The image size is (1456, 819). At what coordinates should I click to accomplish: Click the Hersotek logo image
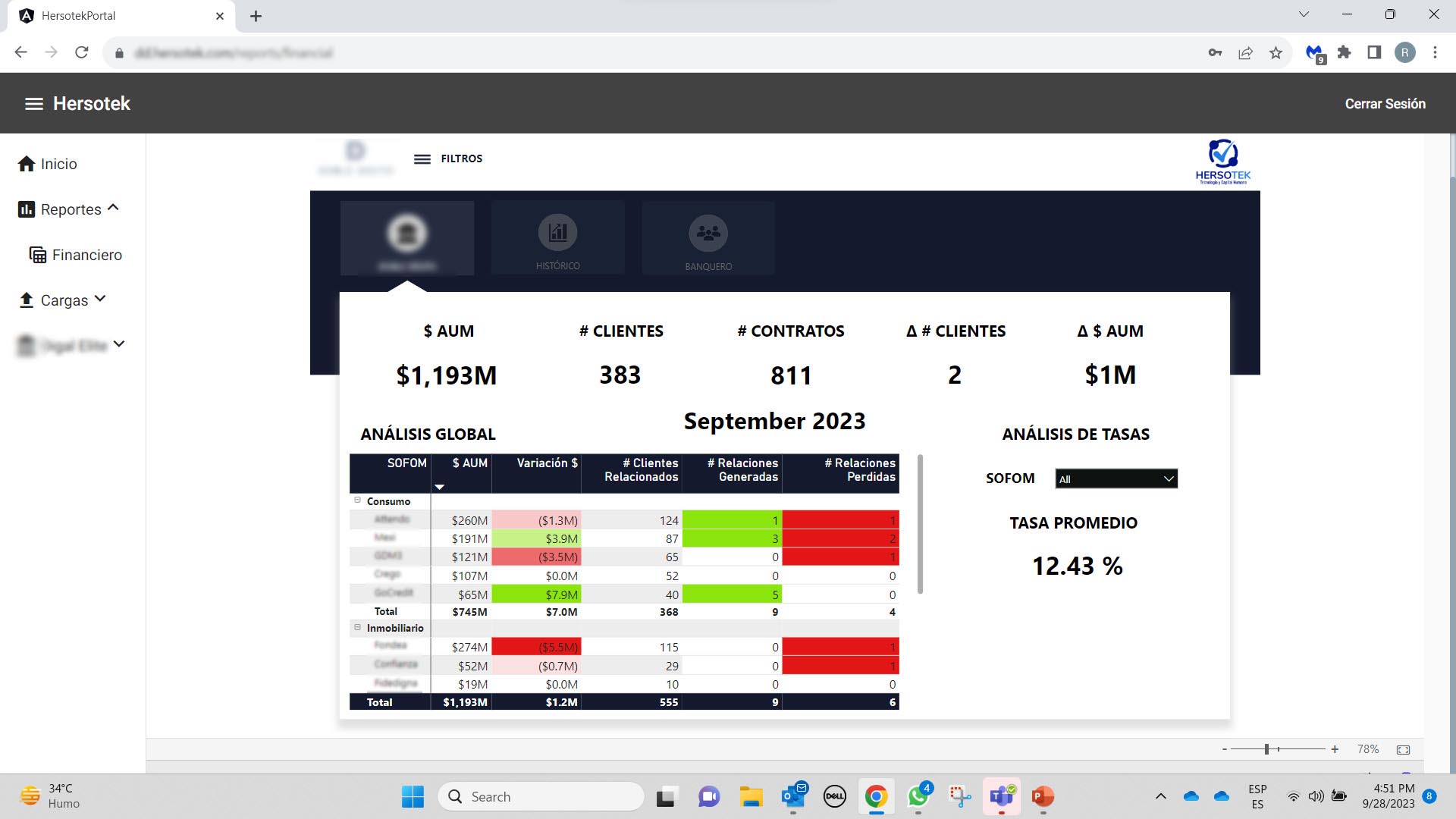point(1223,162)
